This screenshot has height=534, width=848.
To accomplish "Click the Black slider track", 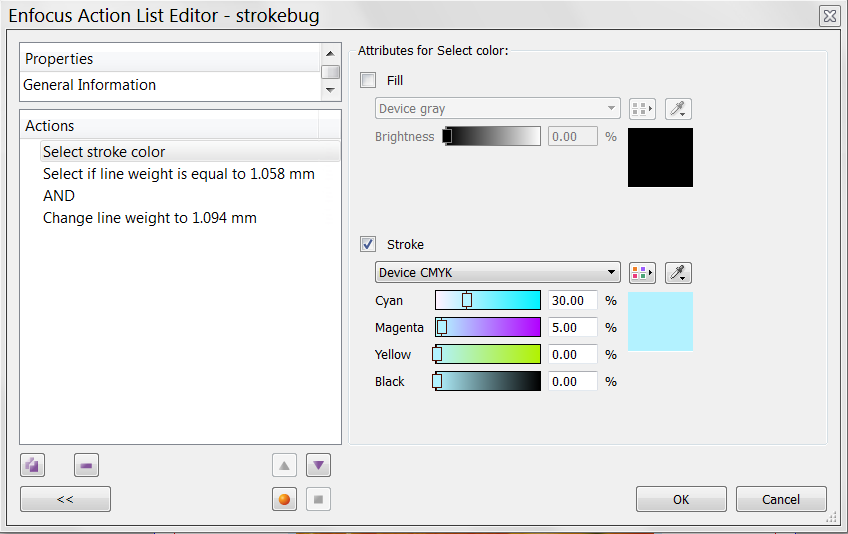I will 488,381.
